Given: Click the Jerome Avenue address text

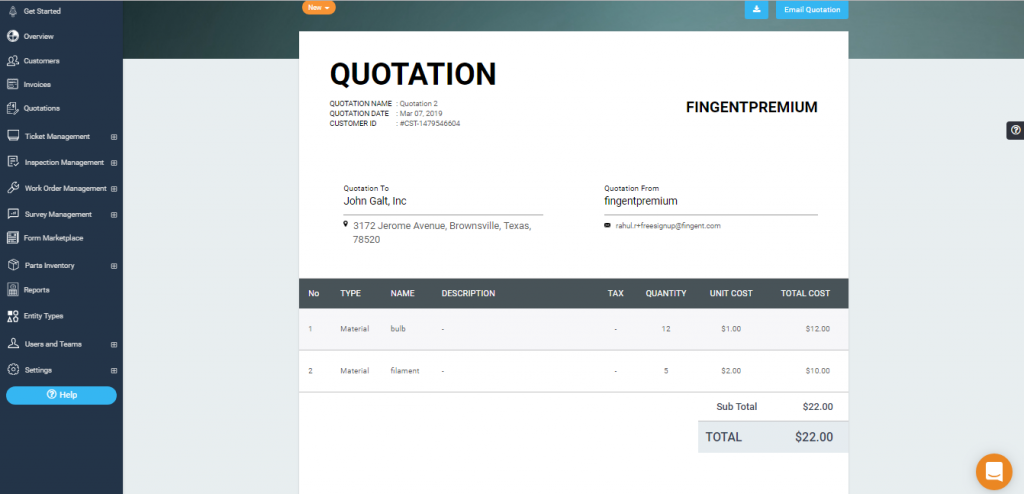Looking at the screenshot, I should pyautogui.click(x=442, y=233).
